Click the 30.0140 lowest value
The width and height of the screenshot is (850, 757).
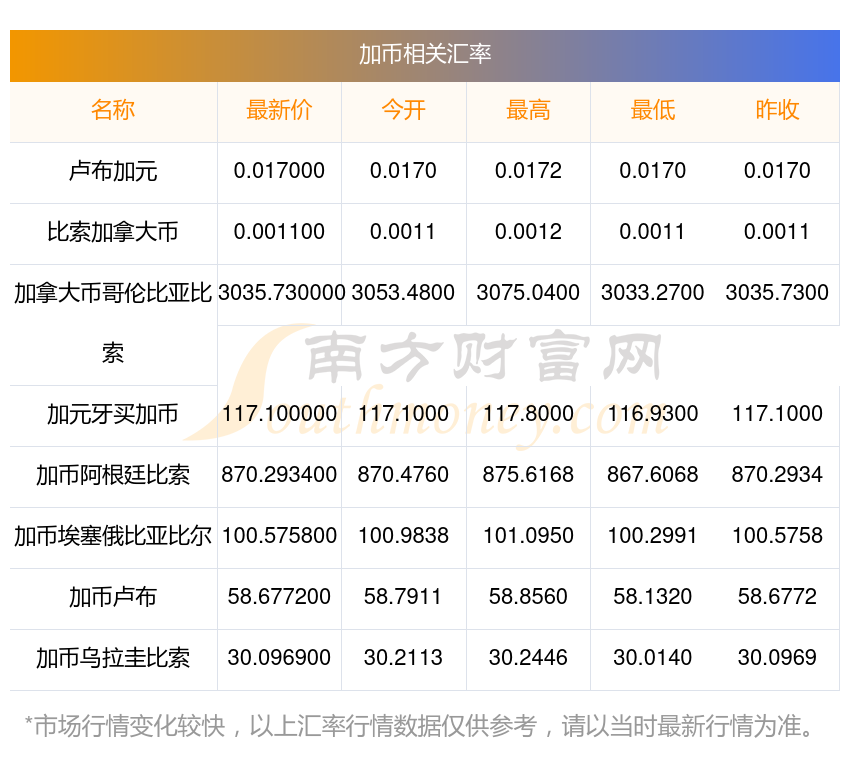[653, 658]
